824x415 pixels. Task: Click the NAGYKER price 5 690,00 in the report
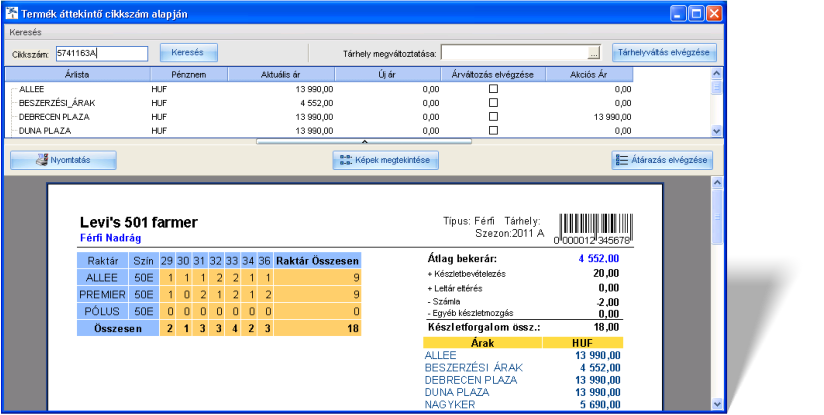click(x=598, y=404)
